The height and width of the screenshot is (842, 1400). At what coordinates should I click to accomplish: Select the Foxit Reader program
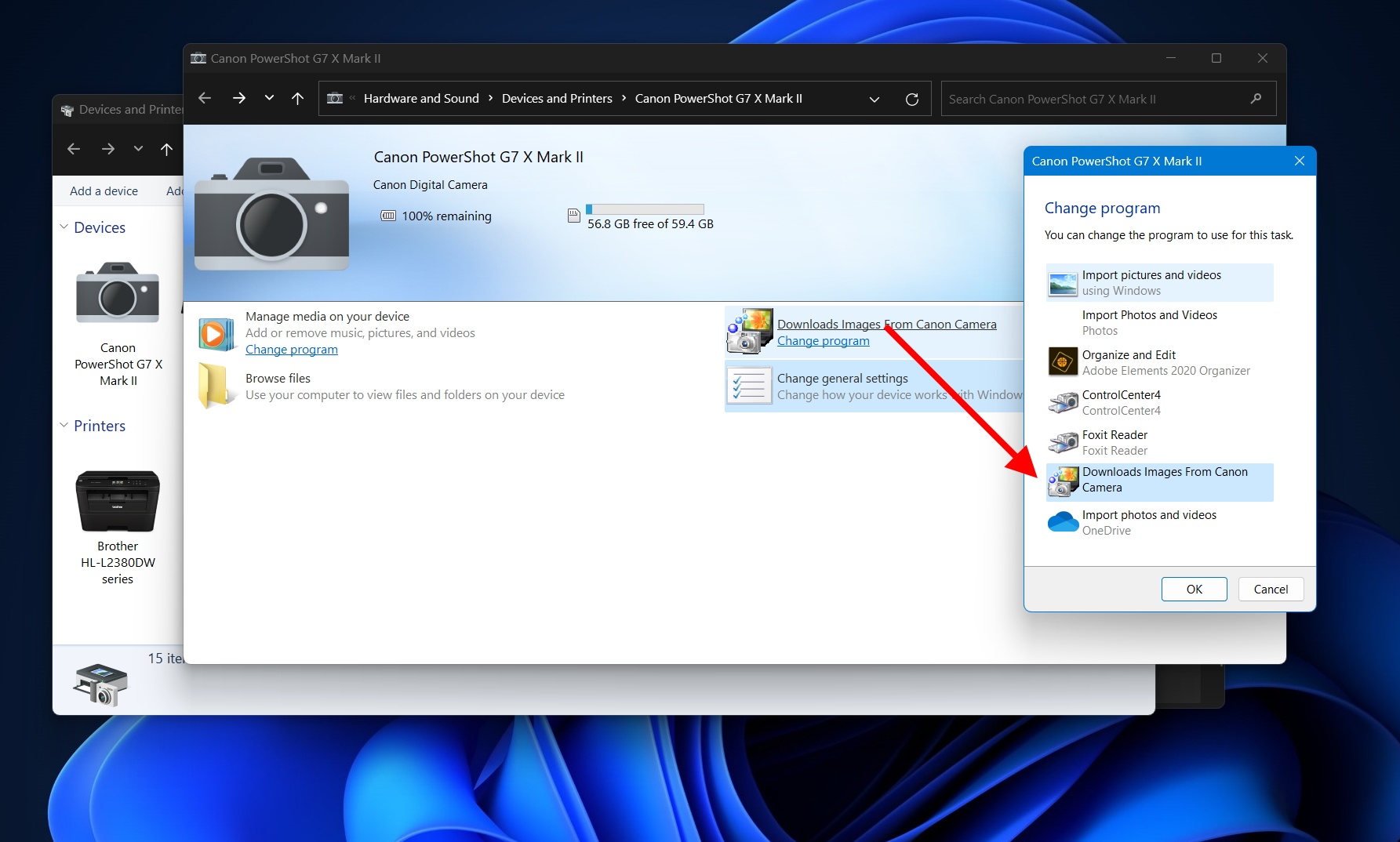(x=1160, y=442)
